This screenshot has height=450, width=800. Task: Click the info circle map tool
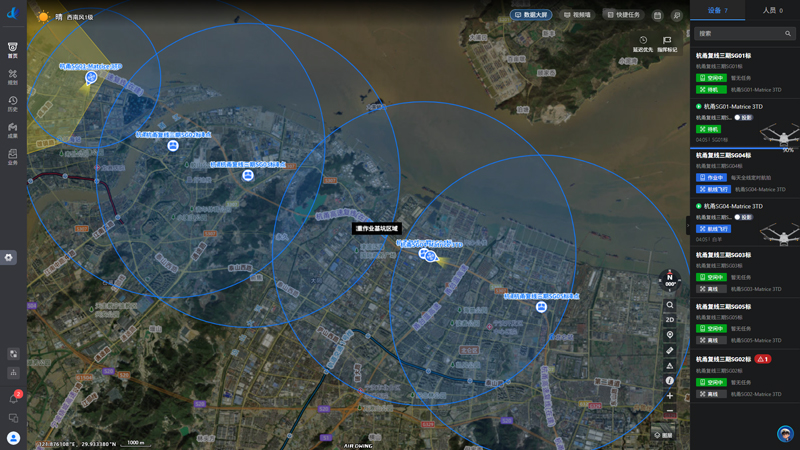point(670,381)
